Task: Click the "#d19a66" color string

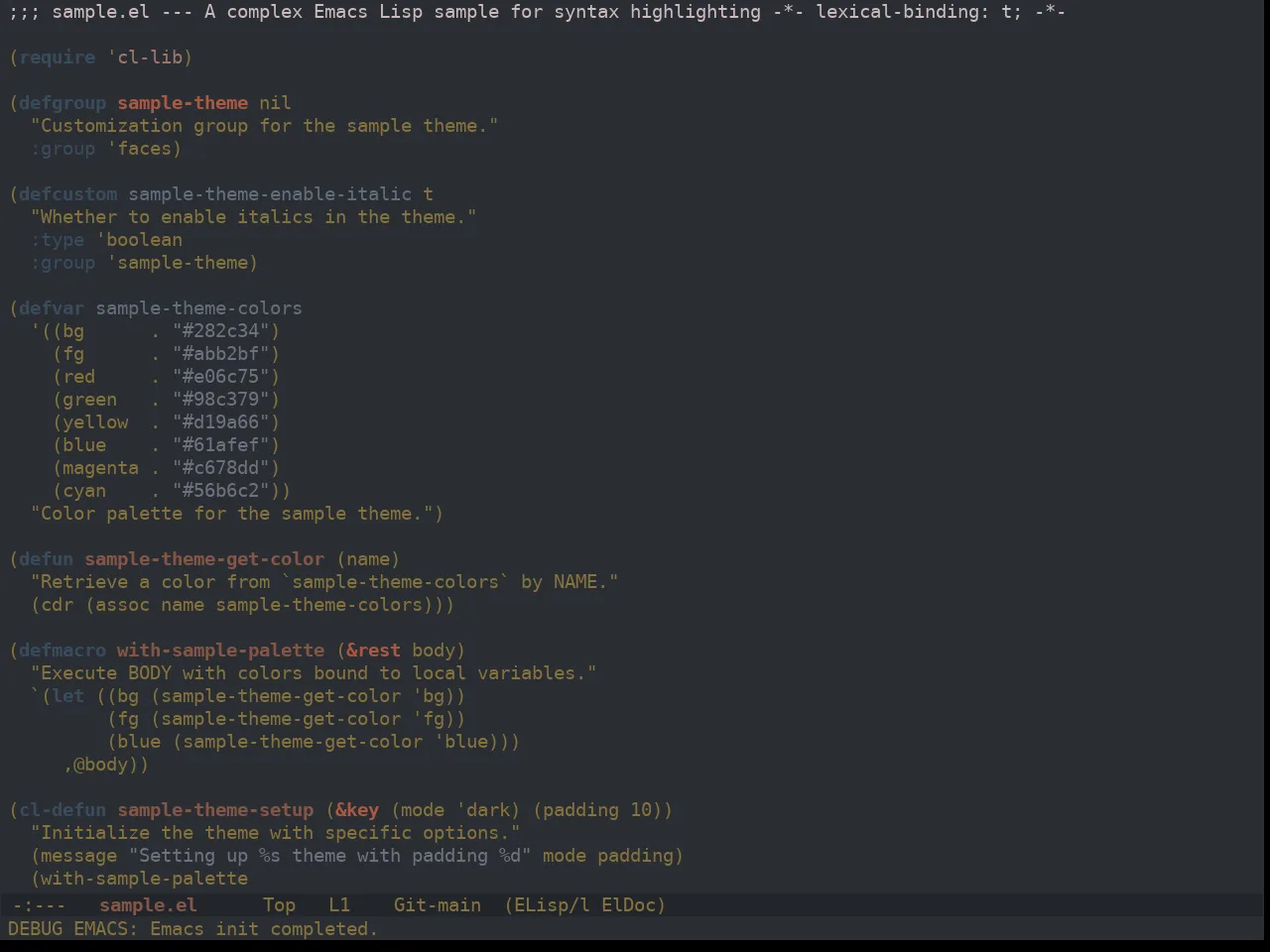Action: (x=221, y=421)
